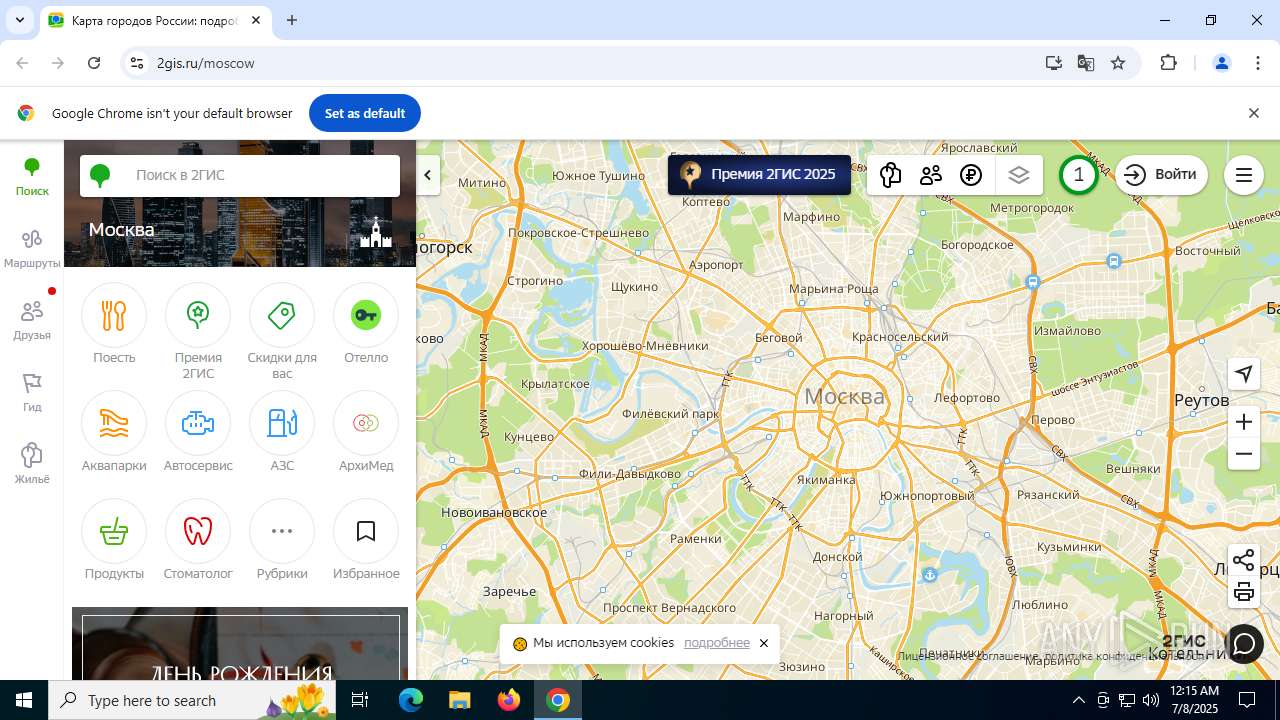Open the Друзья friends section
This screenshot has height=720, width=1280.
[32, 321]
